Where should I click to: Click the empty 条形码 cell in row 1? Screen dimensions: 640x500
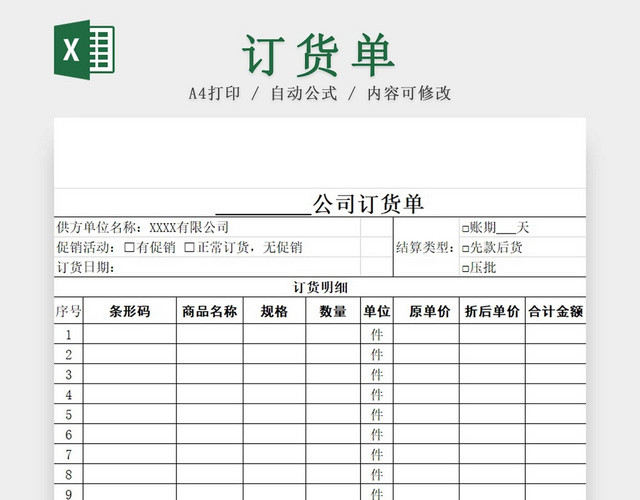click(130, 334)
